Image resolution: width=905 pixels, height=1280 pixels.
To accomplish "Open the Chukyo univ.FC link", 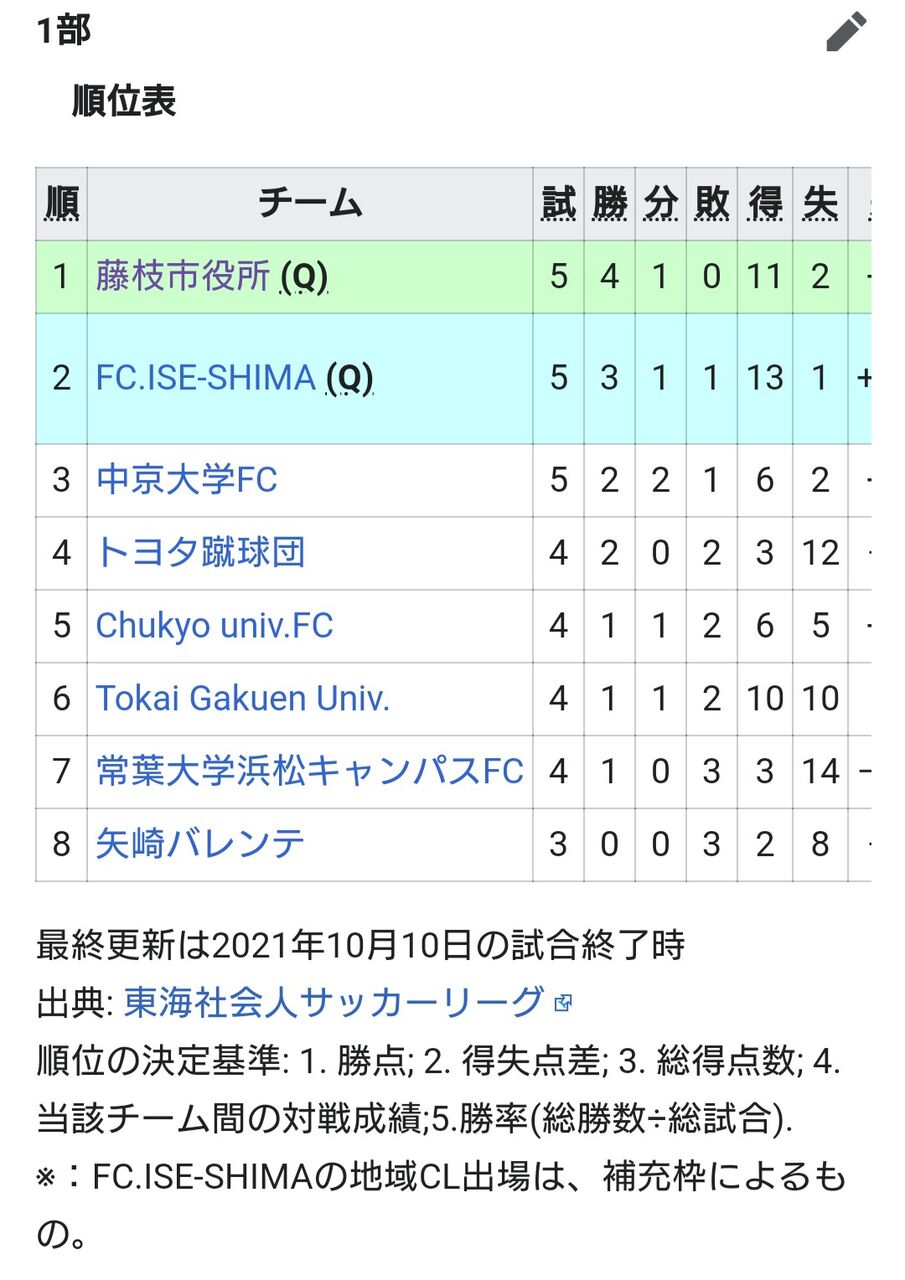I will 214,626.
